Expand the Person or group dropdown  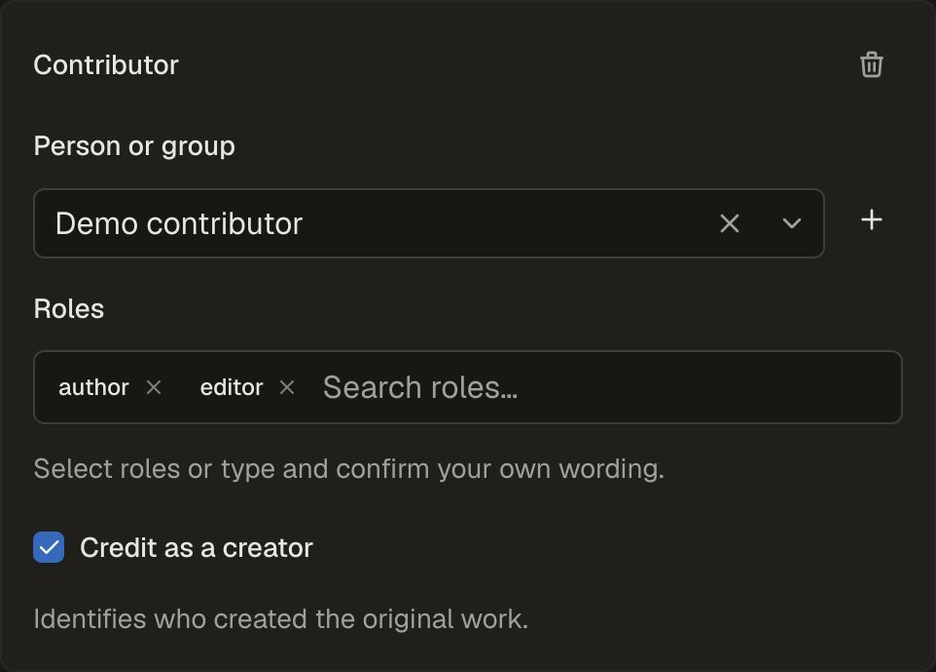click(792, 224)
